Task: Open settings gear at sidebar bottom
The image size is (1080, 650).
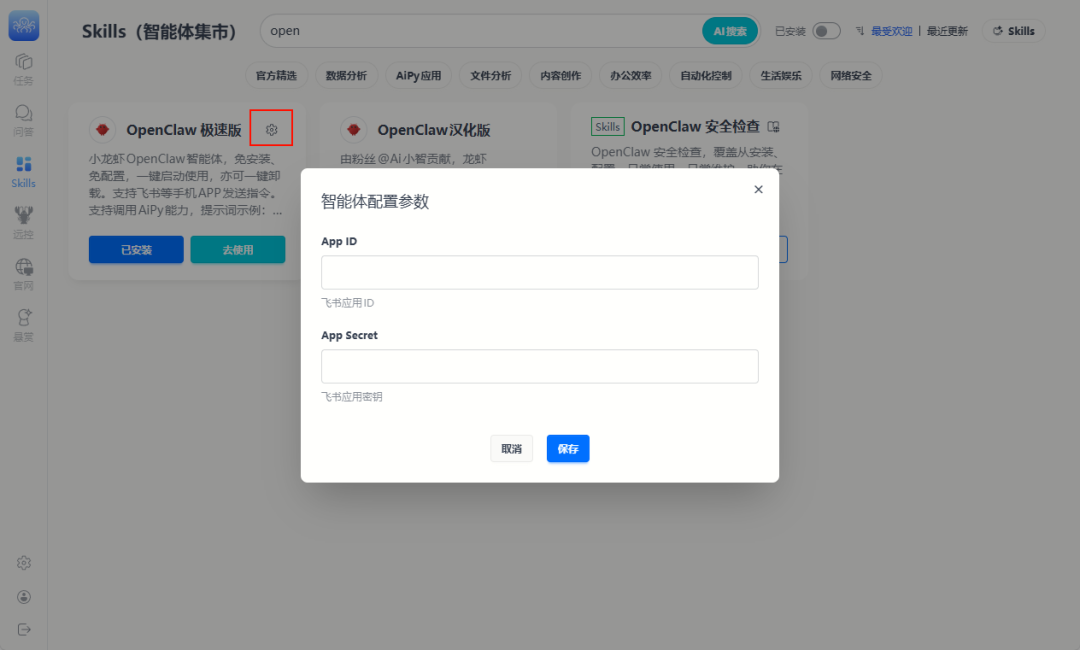Action: pos(23,562)
